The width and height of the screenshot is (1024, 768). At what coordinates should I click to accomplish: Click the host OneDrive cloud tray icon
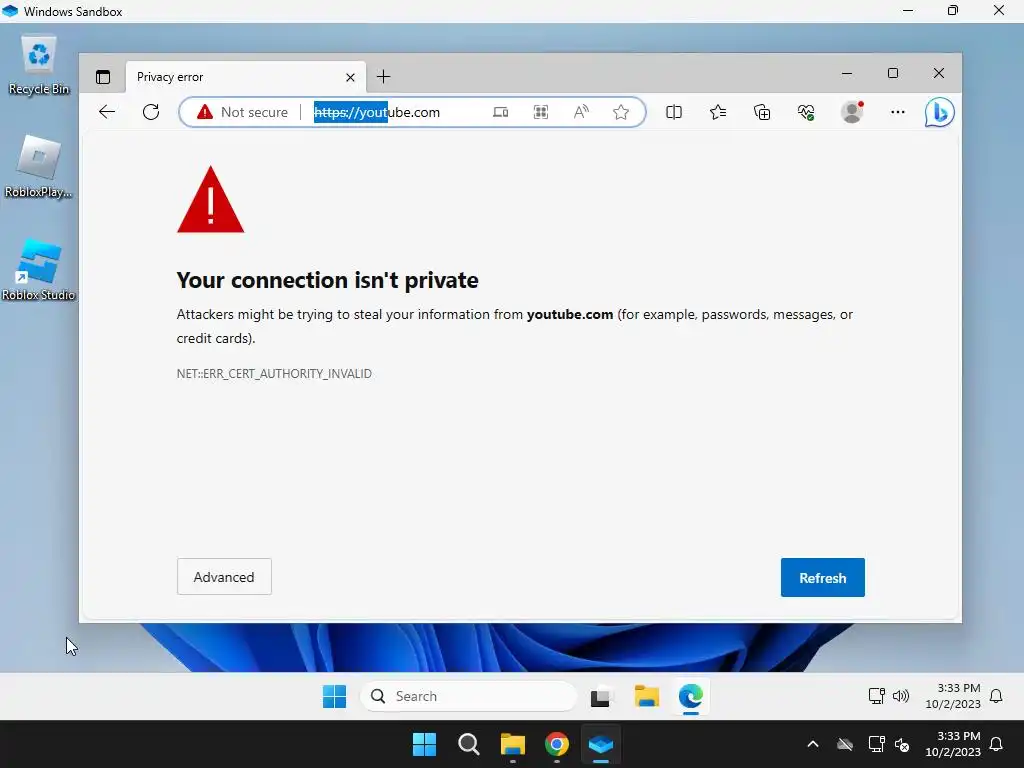click(x=845, y=744)
